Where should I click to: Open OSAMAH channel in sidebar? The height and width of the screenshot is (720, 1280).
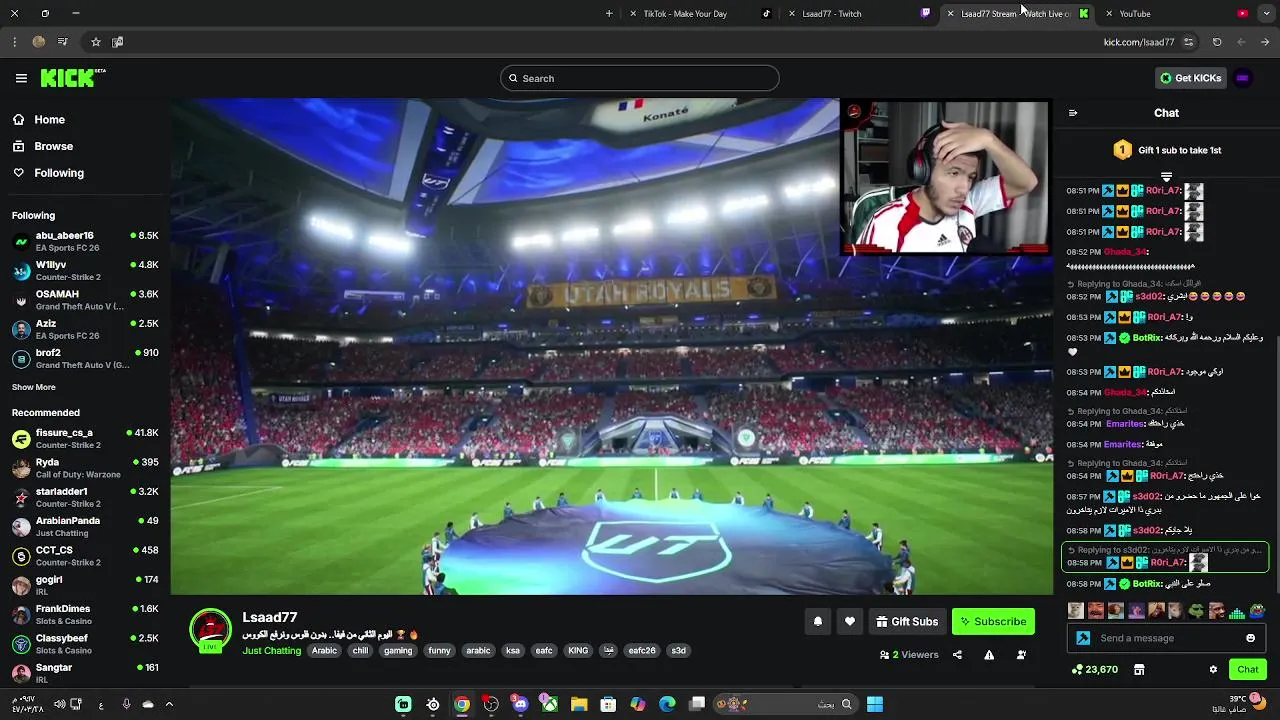point(85,300)
